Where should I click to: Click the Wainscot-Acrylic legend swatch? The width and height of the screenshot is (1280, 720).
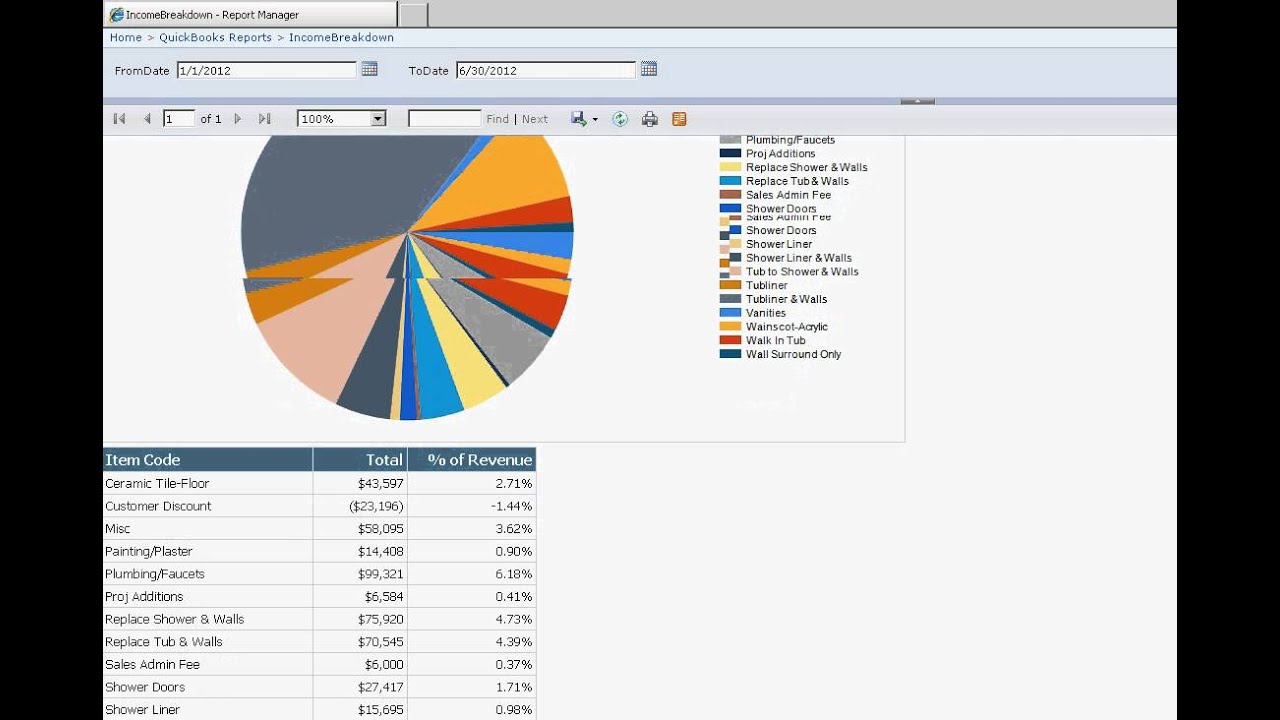point(730,326)
